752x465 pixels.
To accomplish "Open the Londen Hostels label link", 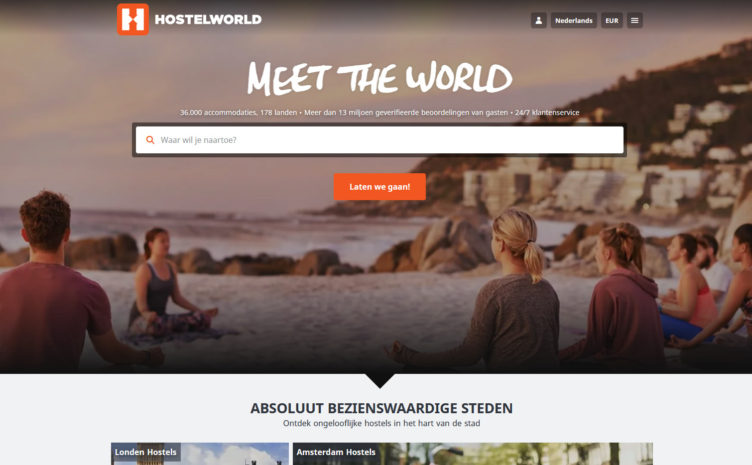I will click(146, 452).
